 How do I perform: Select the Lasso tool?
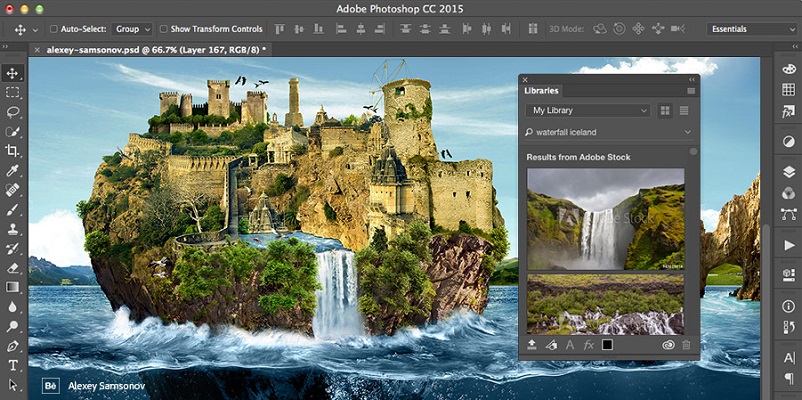pyautogui.click(x=12, y=112)
